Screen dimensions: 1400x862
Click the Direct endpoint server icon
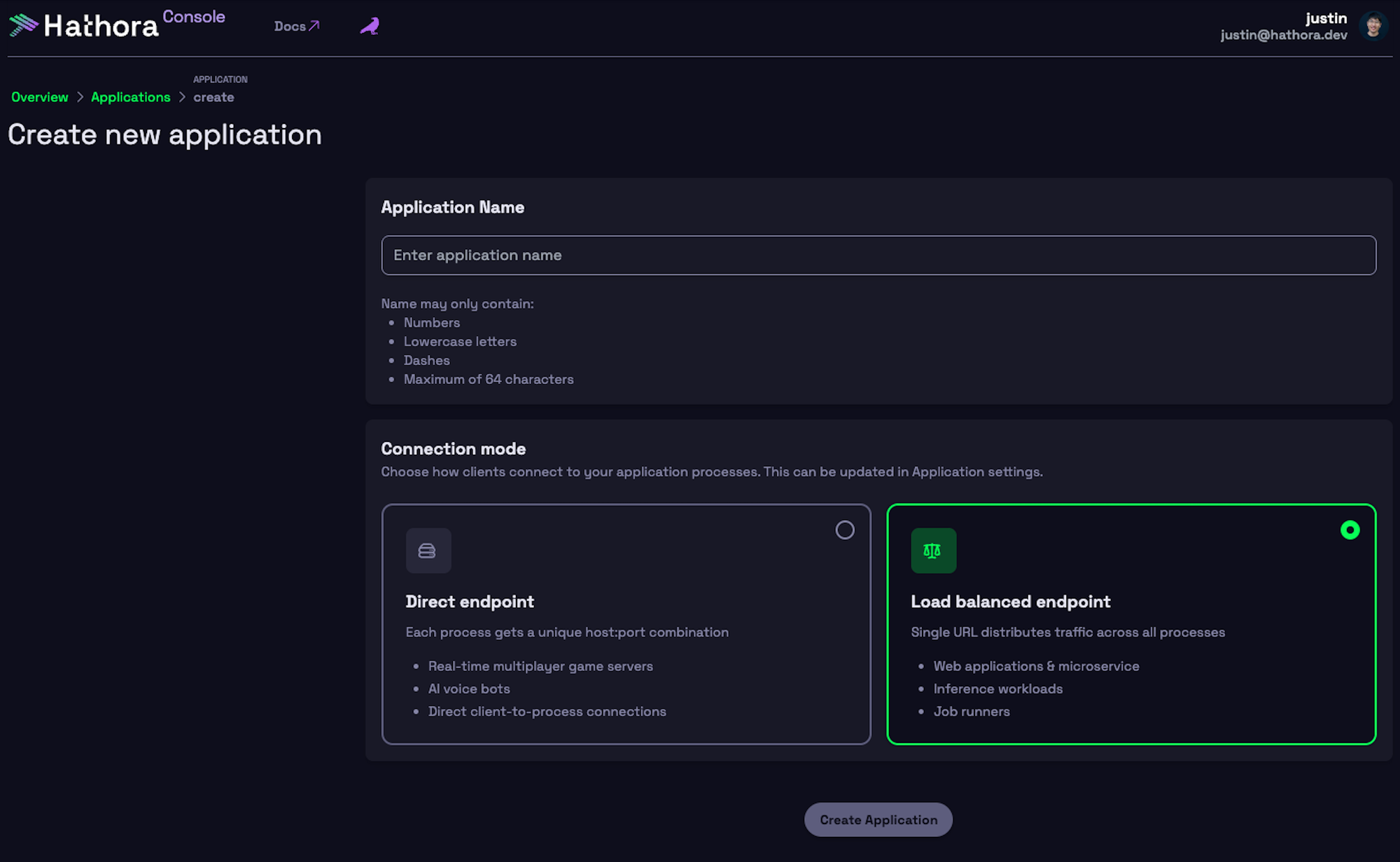(428, 551)
